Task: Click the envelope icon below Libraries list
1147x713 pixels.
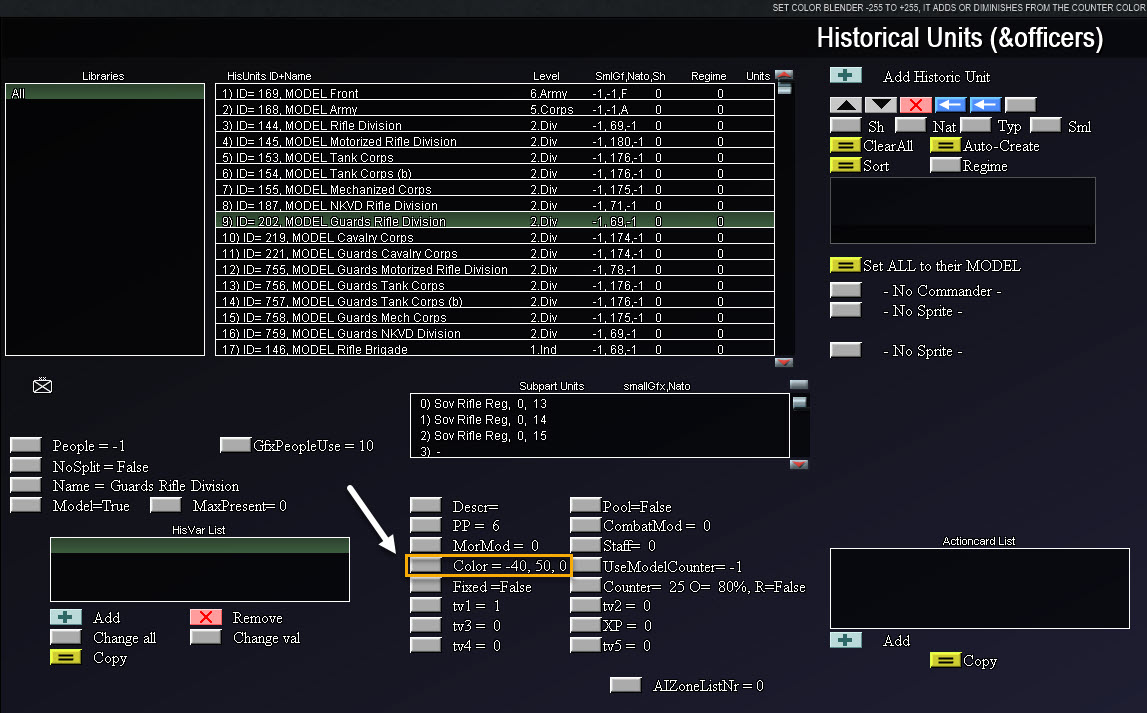Action: click(x=42, y=385)
